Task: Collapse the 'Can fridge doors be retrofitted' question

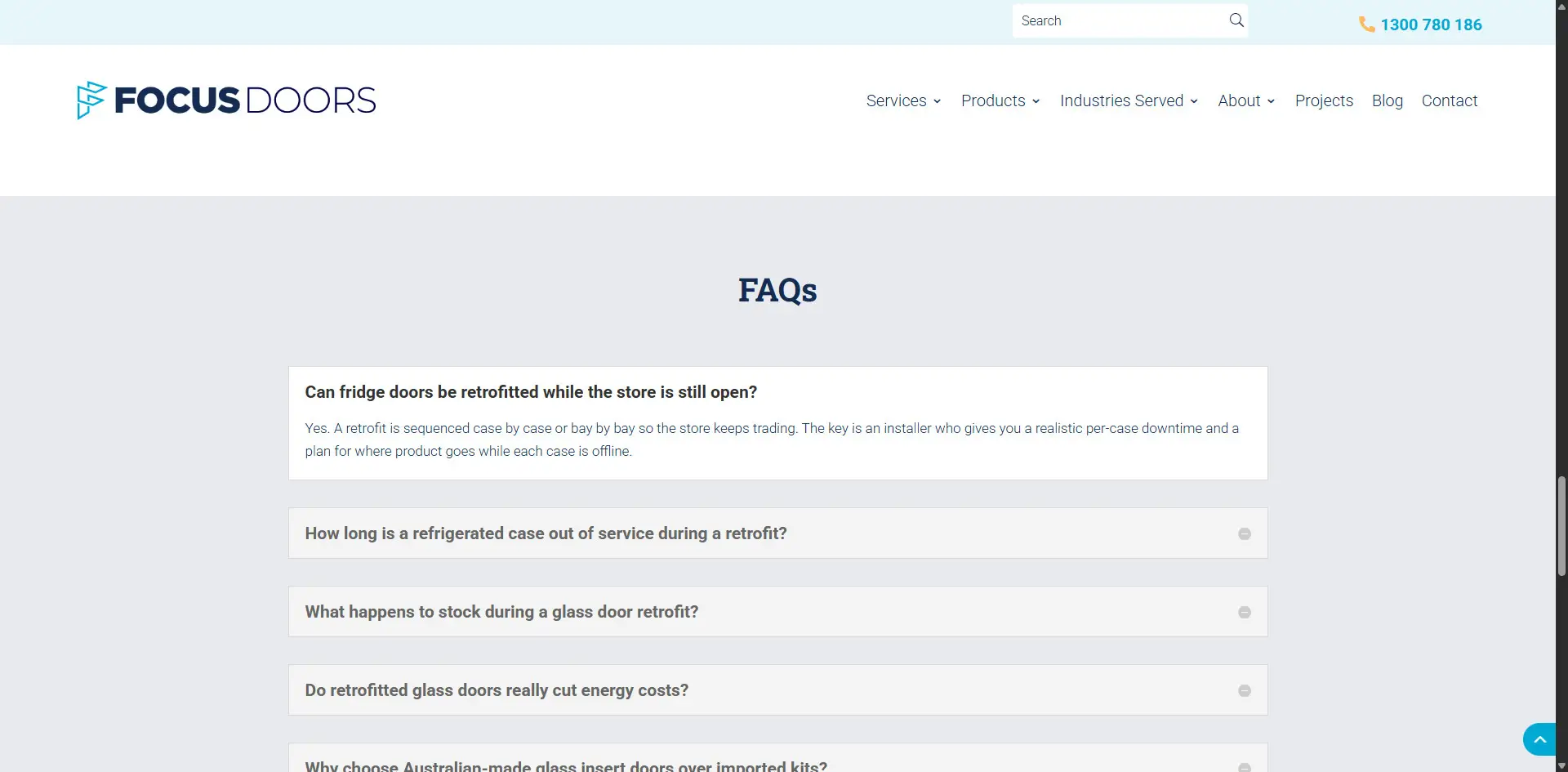Action: tap(531, 392)
